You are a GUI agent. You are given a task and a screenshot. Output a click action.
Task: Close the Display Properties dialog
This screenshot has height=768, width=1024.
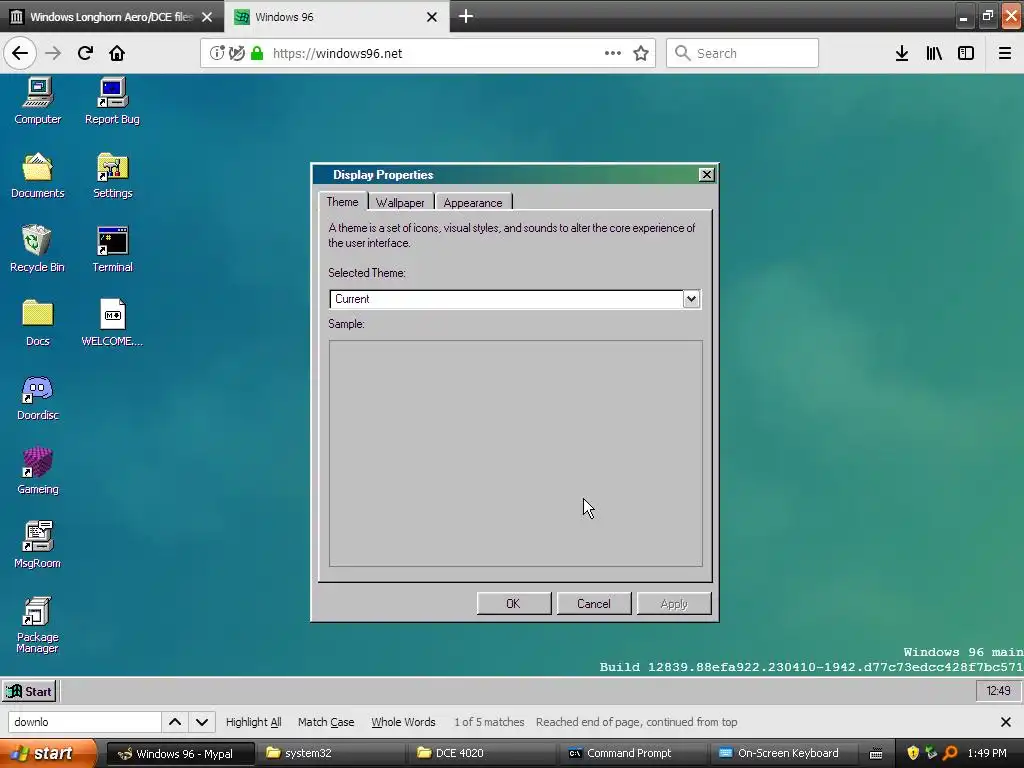click(x=706, y=174)
